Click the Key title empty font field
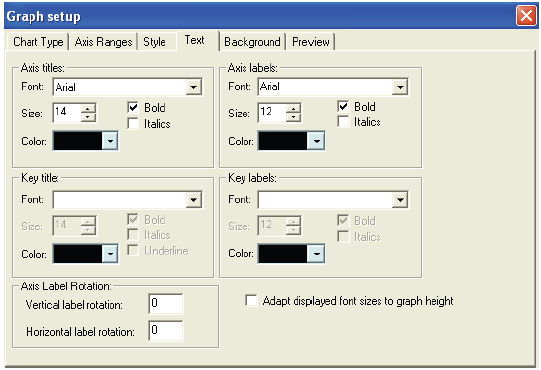This screenshot has height=370, width=541. pos(120,200)
